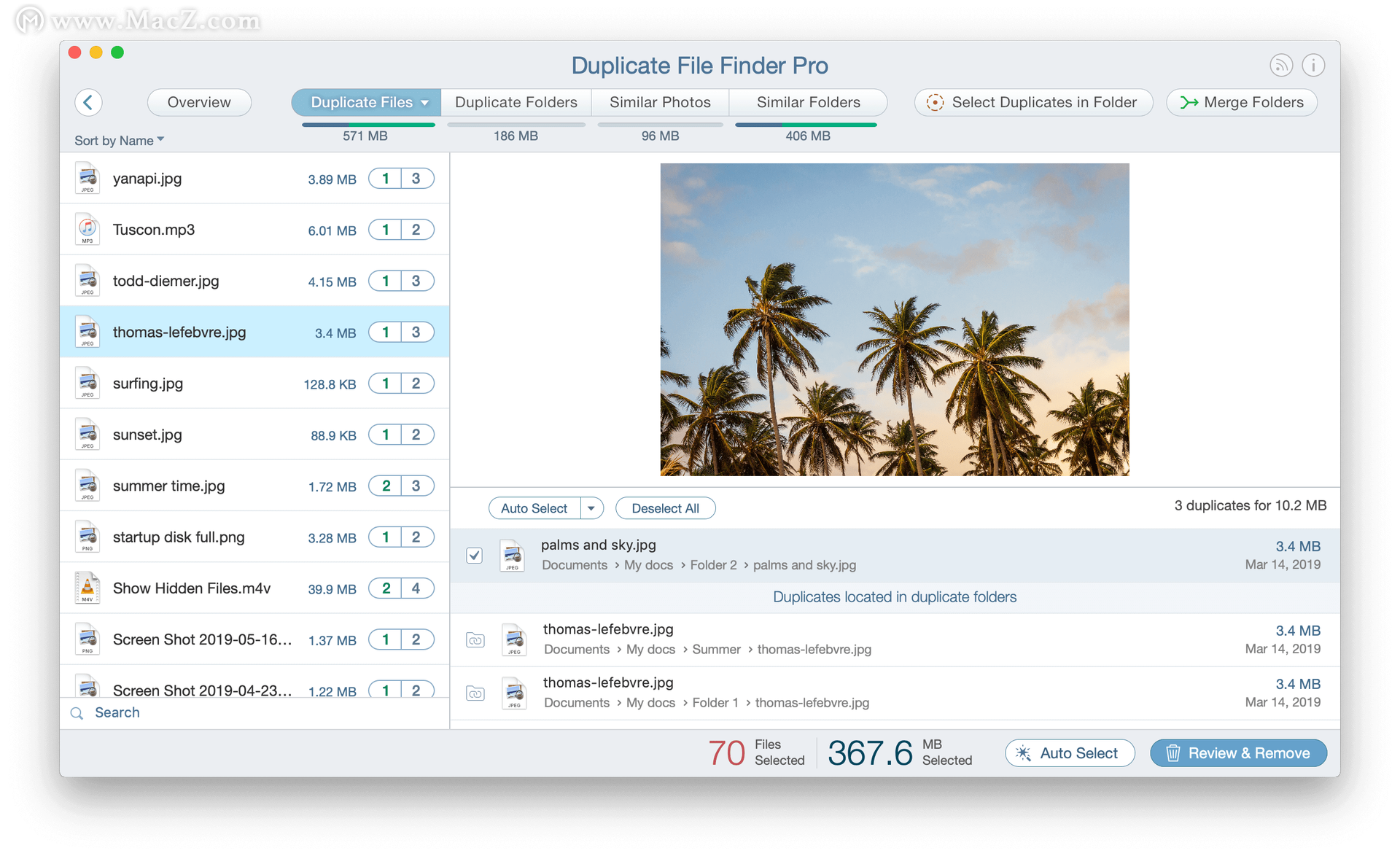Viewport: 1400px width, 856px height.
Task: Click the surfing.jpg file icon
Action: 87,384
